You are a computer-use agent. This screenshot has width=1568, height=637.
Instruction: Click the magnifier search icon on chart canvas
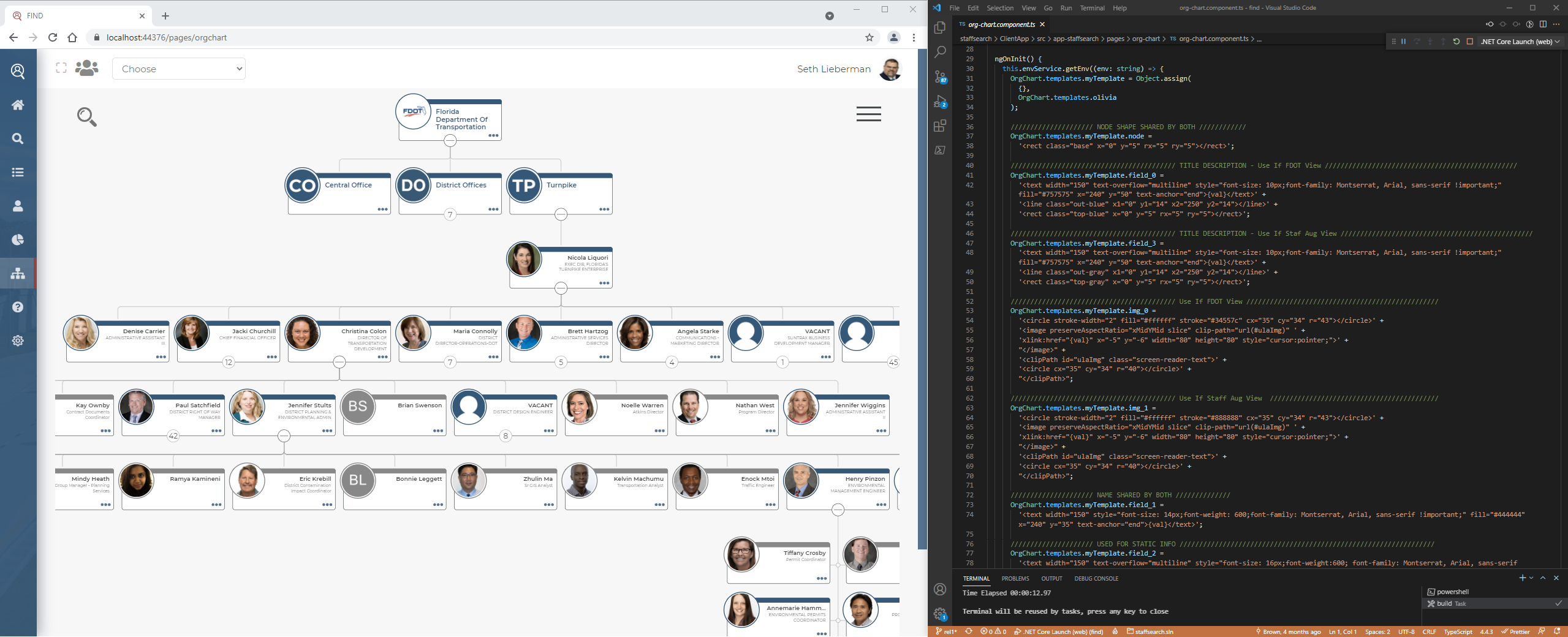click(86, 116)
